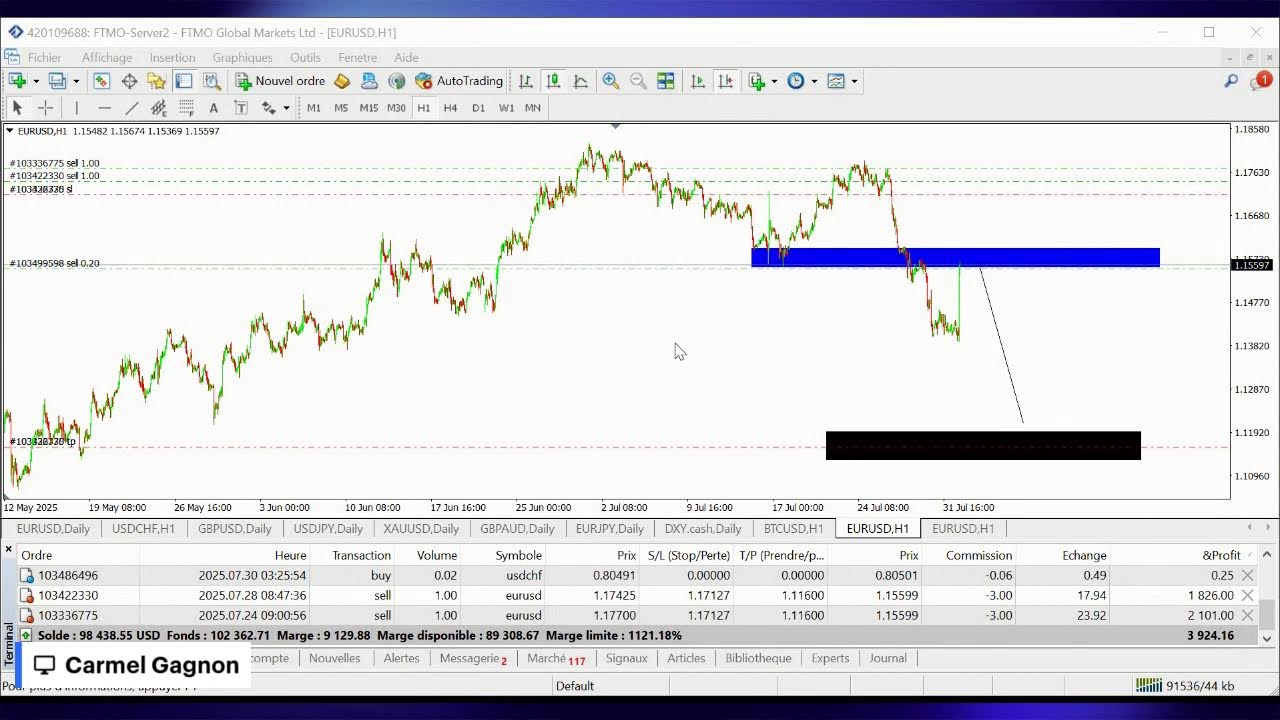Open the Journal terminal tab

pyautogui.click(x=888, y=658)
